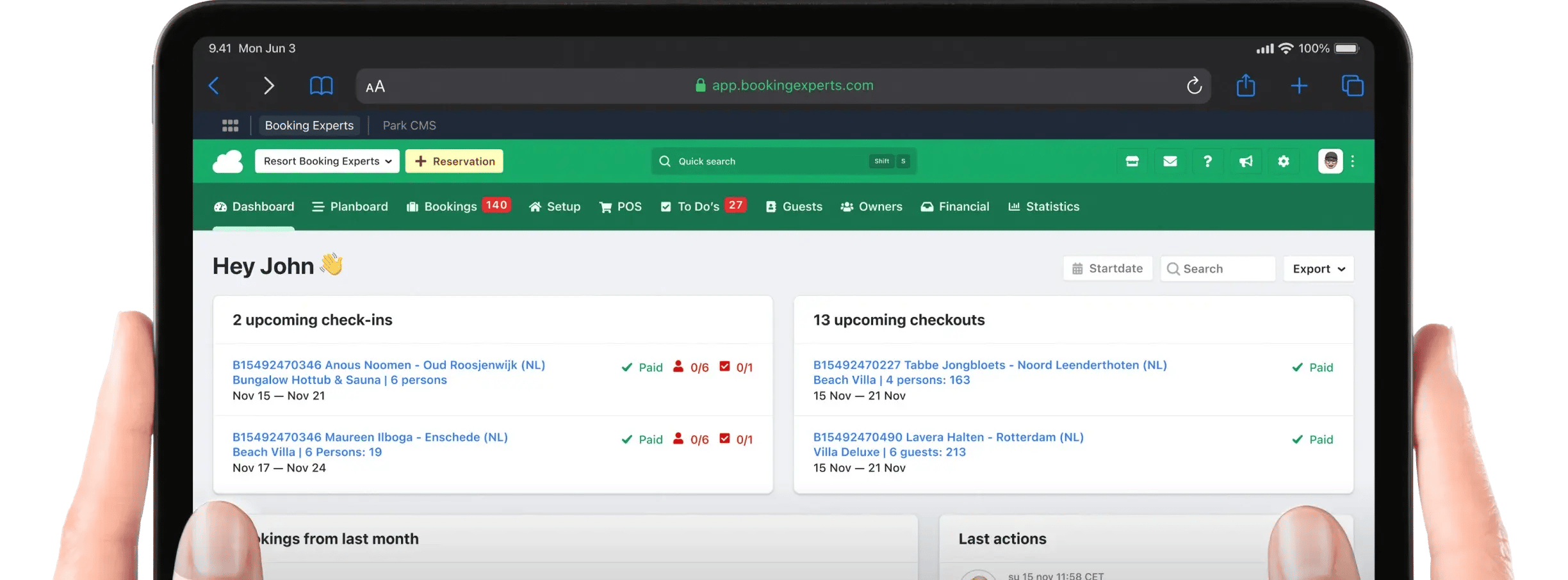The height and width of the screenshot is (580, 1568).
Task: Open the Export dropdown
Action: [1318, 269]
